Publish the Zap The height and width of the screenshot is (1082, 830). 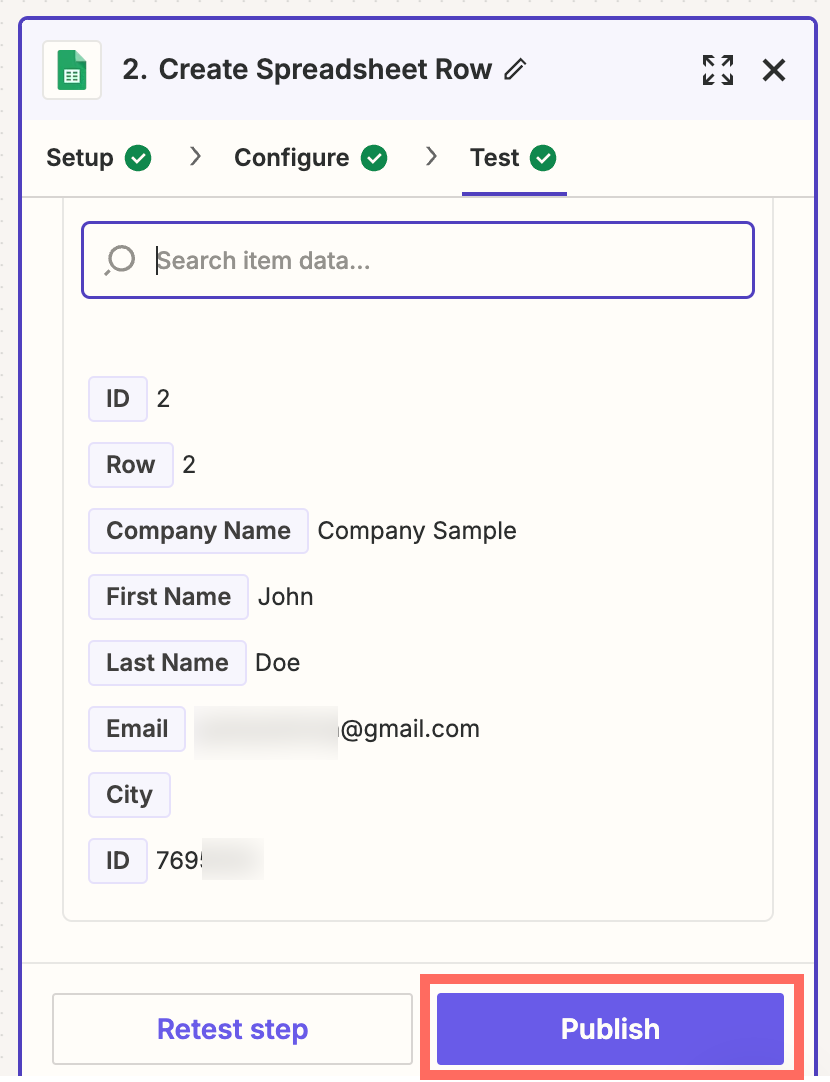click(610, 1029)
